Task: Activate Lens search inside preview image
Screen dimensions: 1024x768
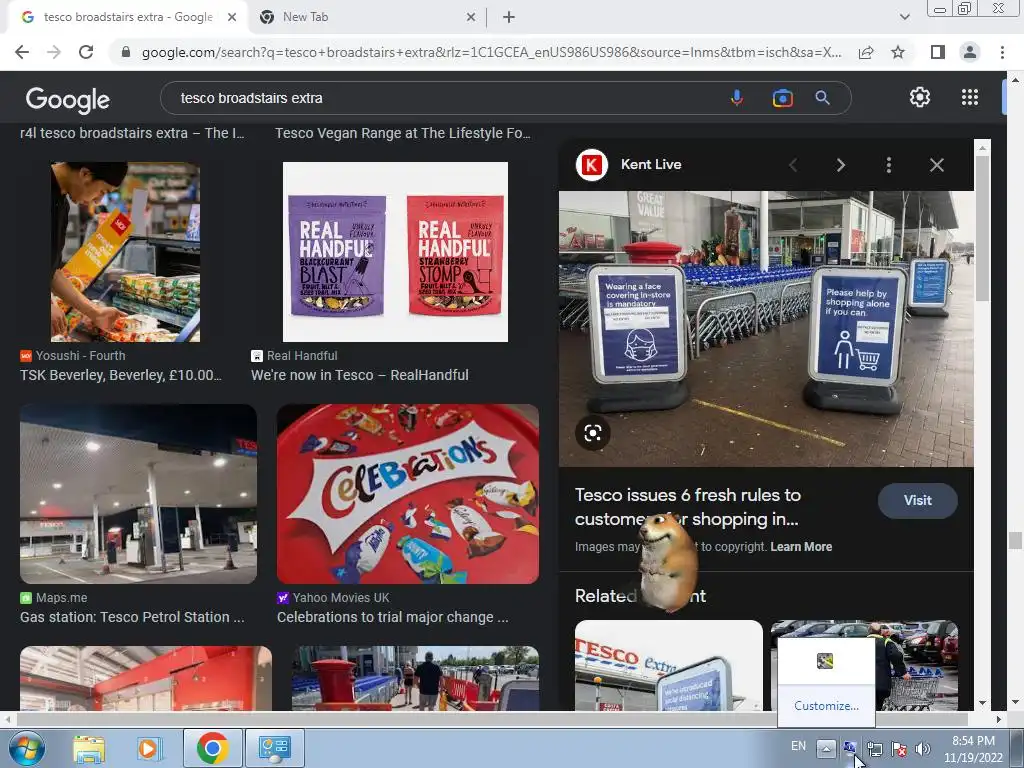Action: pos(593,433)
